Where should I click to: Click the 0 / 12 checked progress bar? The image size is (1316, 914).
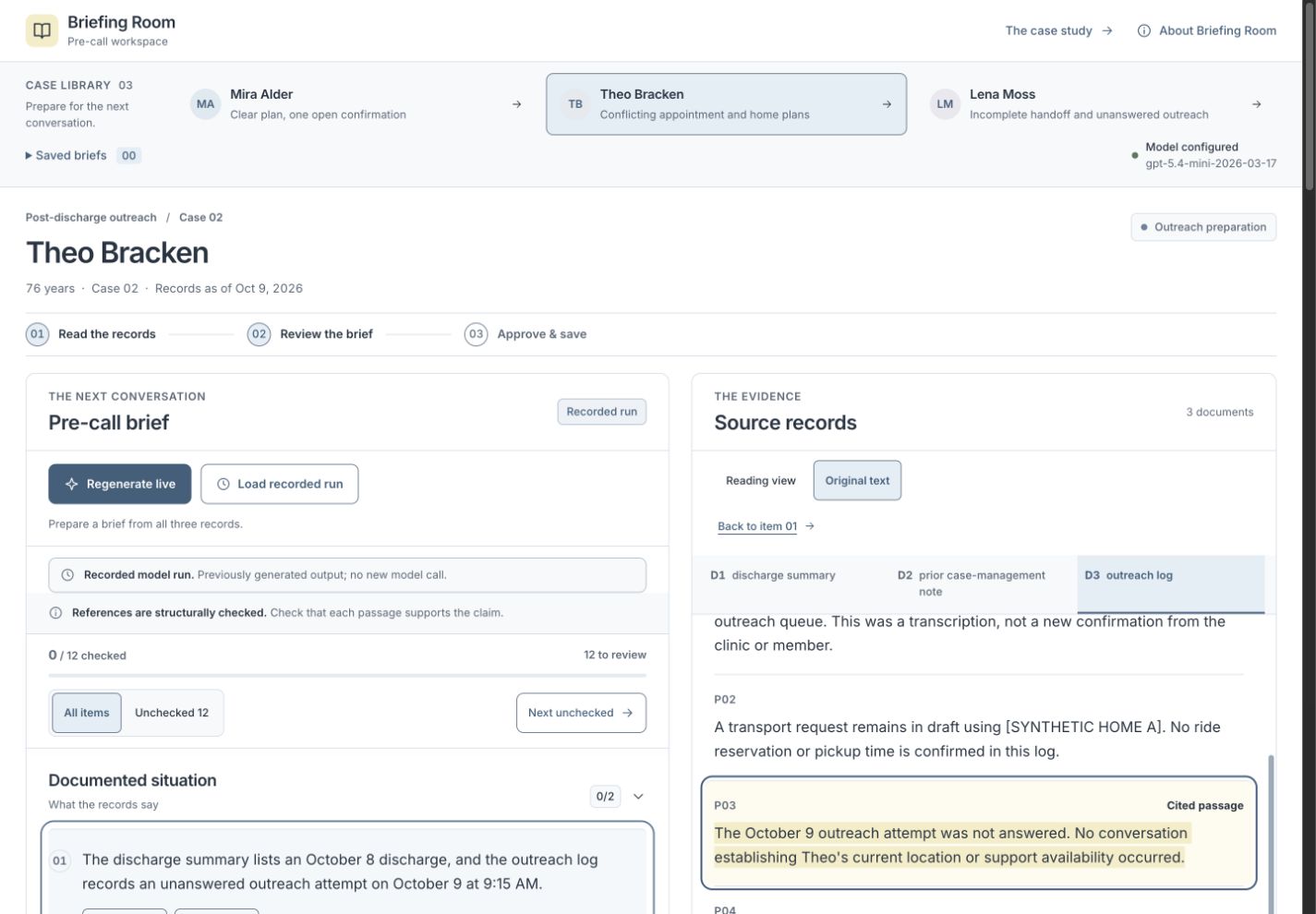(347, 676)
